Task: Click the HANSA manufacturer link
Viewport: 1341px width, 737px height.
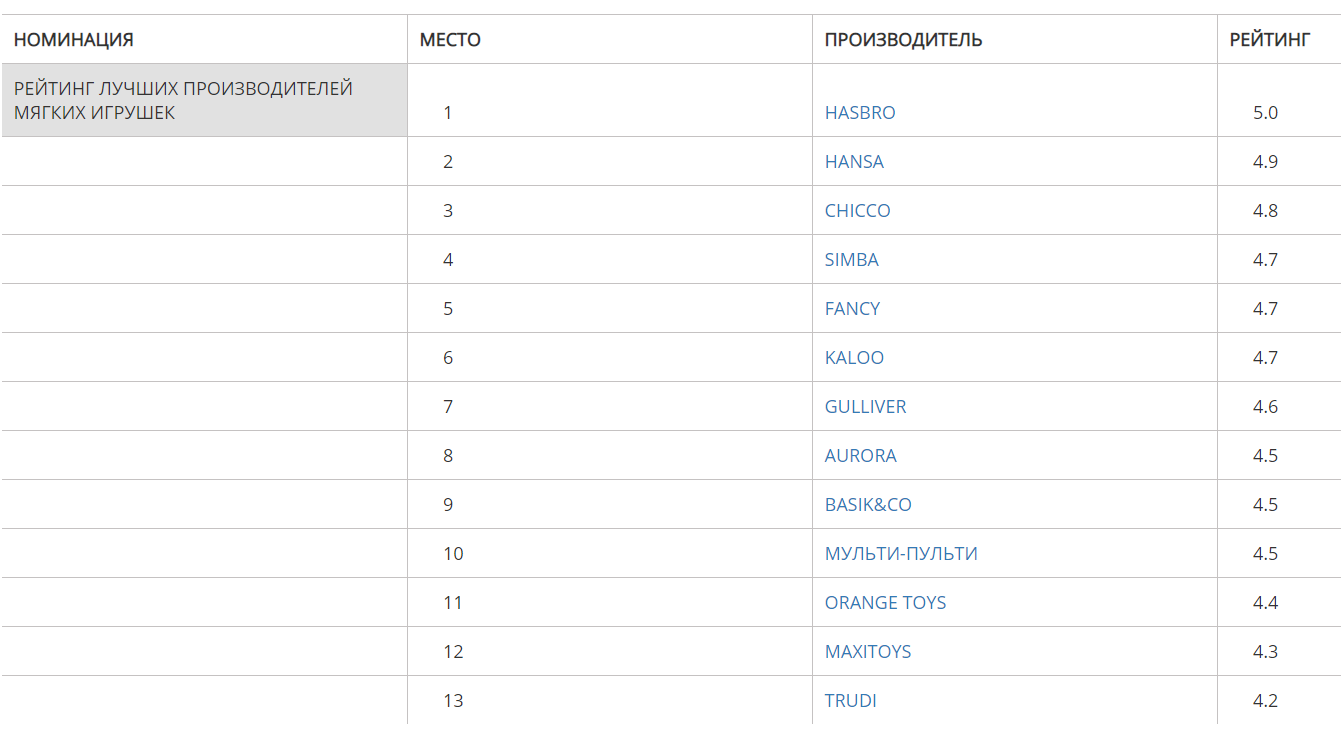Action: [x=854, y=162]
